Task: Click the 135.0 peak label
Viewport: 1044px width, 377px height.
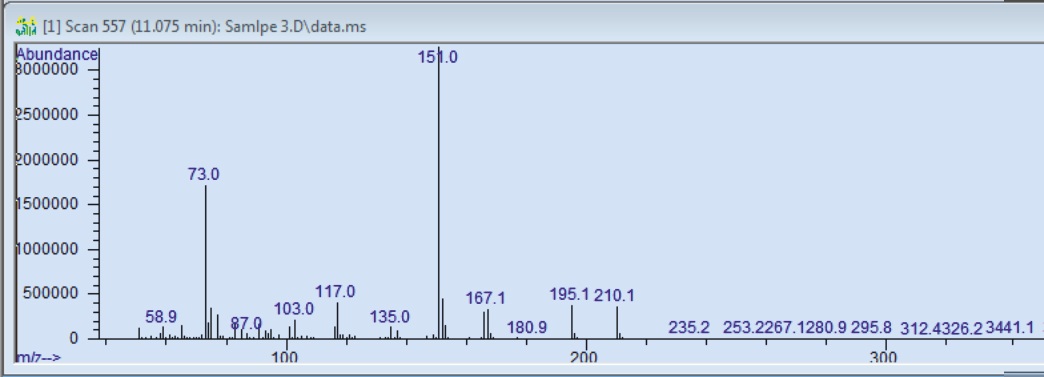Action: point(390,317)
